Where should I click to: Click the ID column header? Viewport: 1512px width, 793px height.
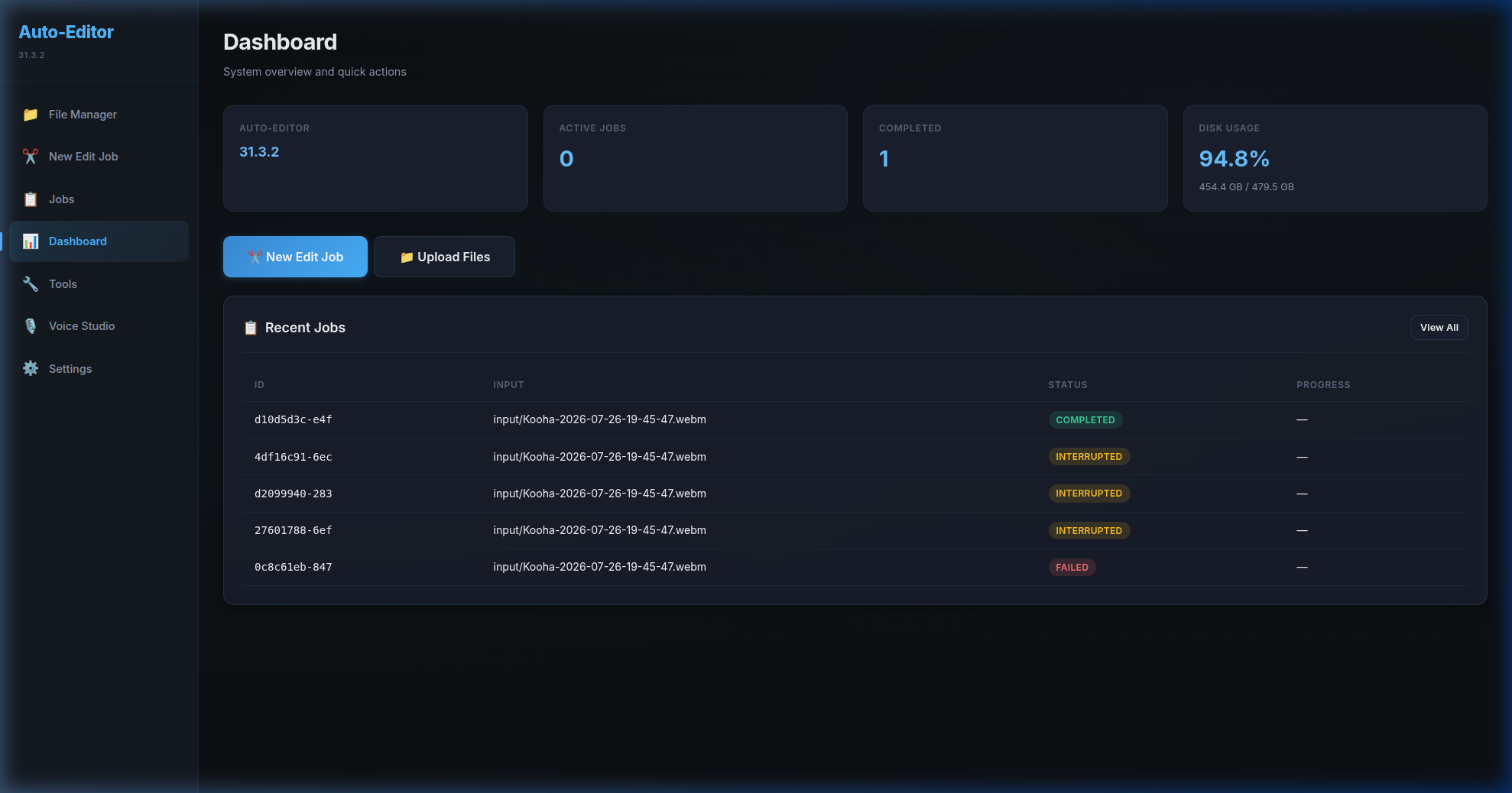point(259,385)
